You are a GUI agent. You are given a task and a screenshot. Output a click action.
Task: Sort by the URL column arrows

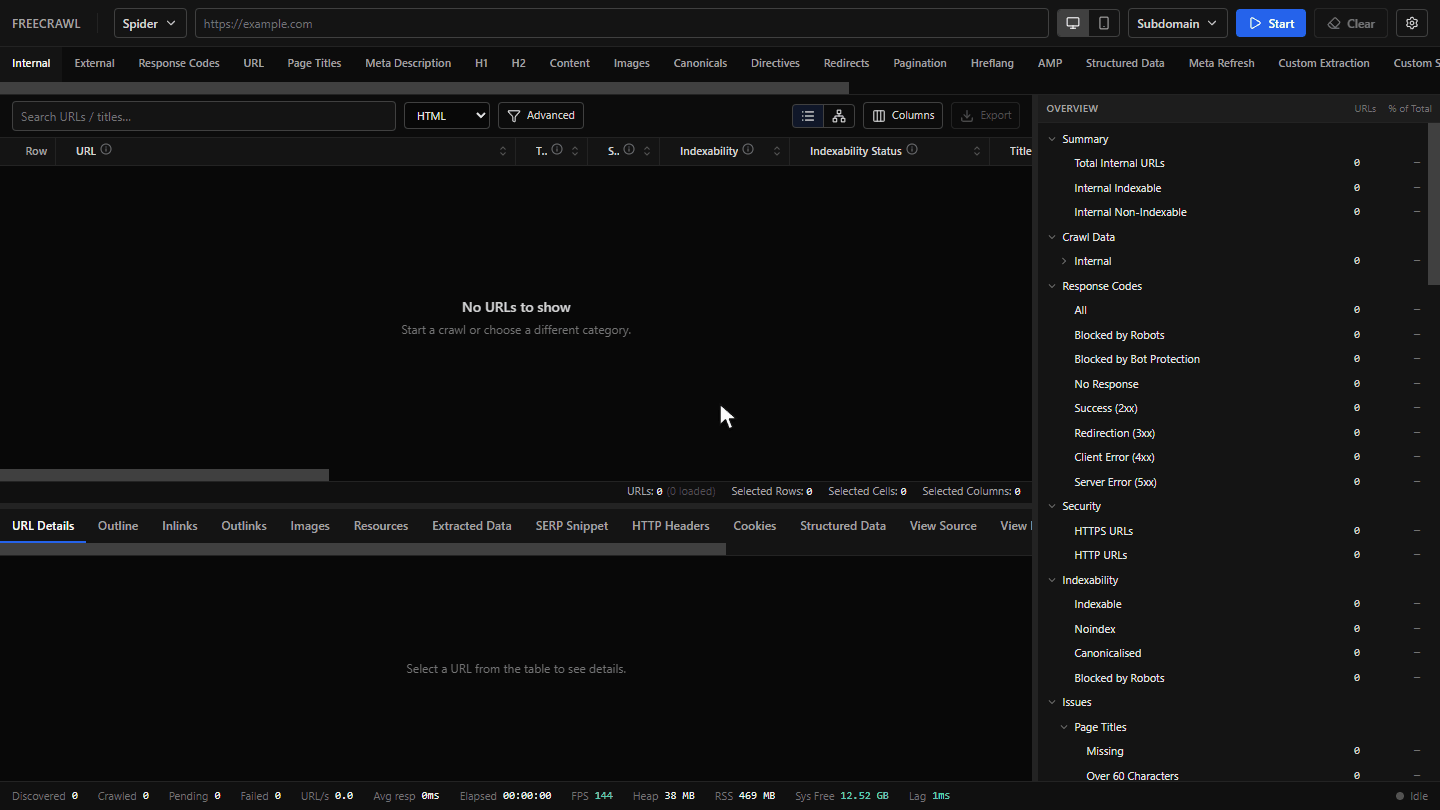[x=503, y=151]
